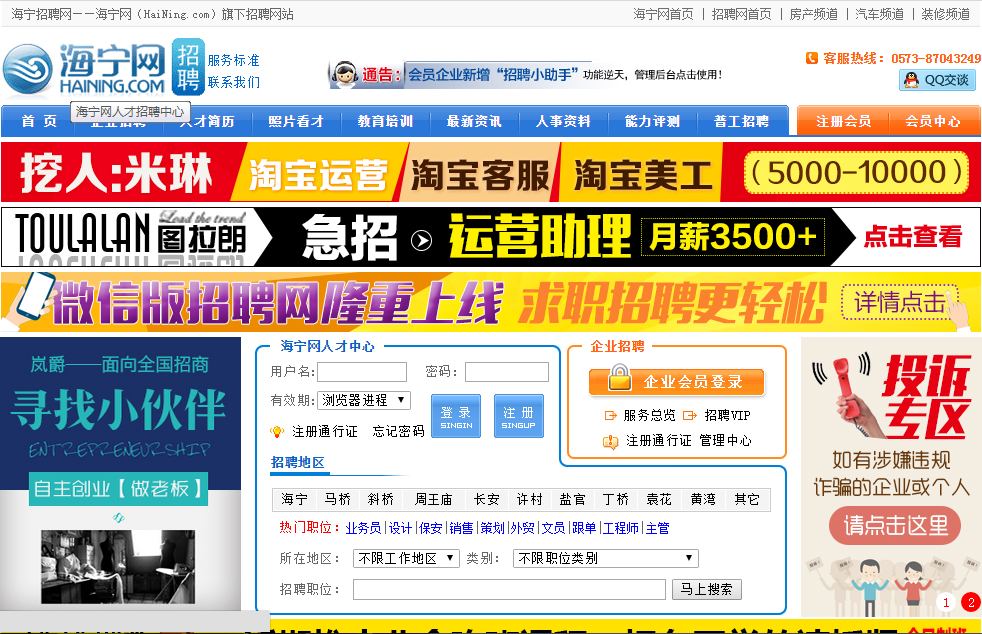Screen dimensions: 982x634
Task: Visit the 汽车频道 top link
Action: pos(879,14)
